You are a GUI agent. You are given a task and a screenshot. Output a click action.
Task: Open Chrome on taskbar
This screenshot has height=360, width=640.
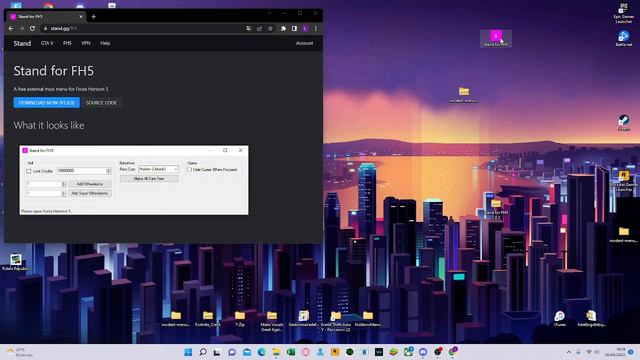453,351
